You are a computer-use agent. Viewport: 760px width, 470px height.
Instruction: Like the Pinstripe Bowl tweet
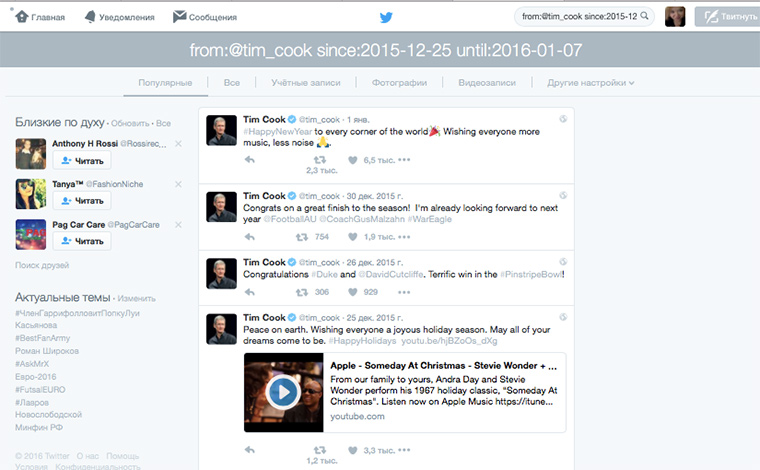353,292
